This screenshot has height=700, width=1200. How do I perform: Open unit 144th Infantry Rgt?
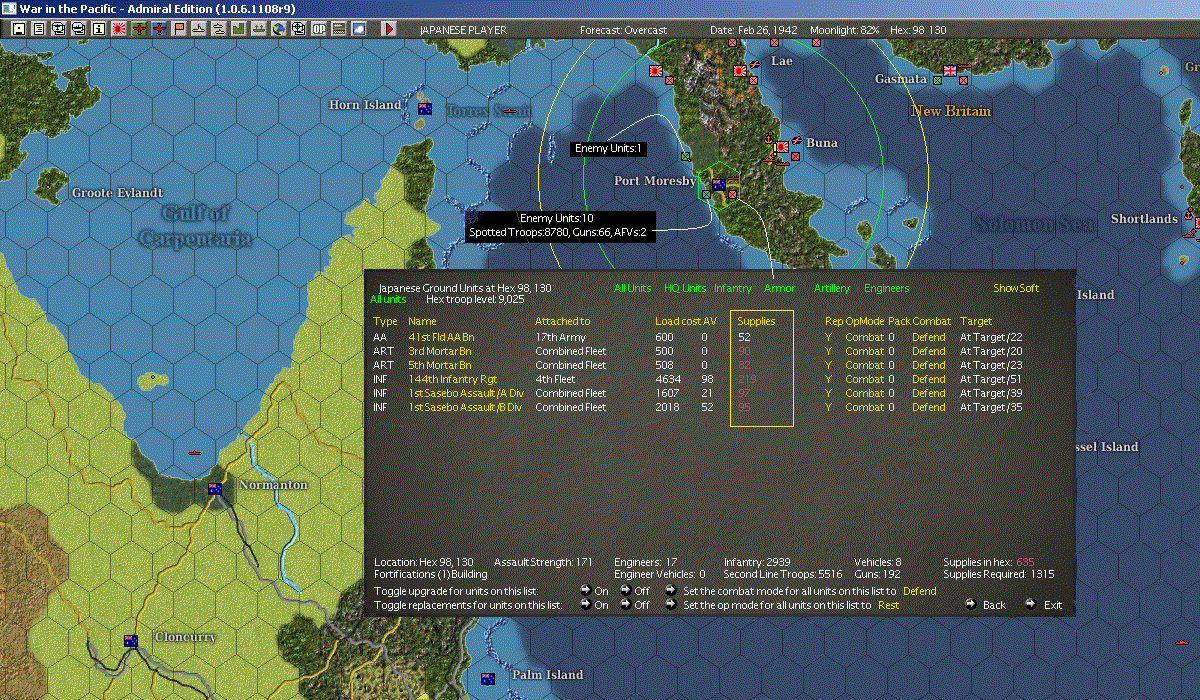453,379
